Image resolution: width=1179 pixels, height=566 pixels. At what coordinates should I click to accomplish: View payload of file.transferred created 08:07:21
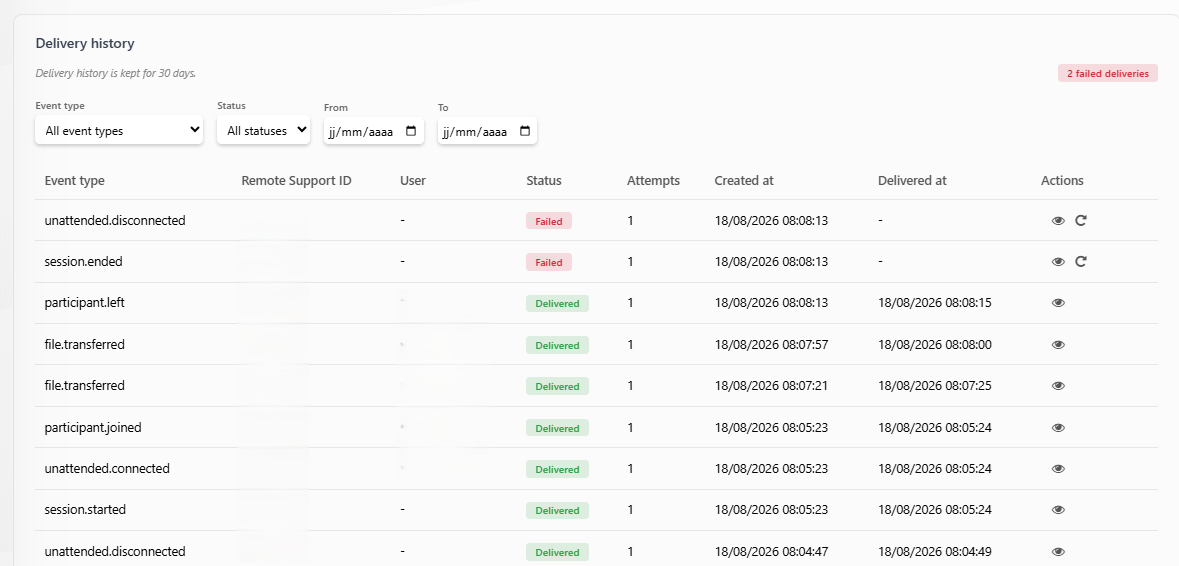click(x=1058, y=386)
